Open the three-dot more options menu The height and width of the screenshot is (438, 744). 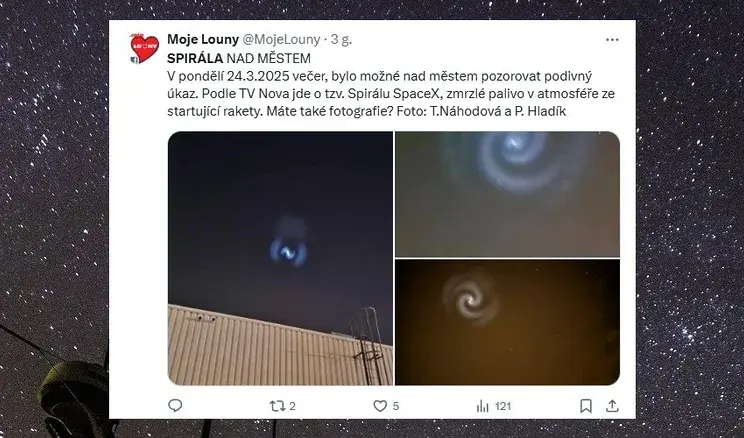(x=612, y=40)
